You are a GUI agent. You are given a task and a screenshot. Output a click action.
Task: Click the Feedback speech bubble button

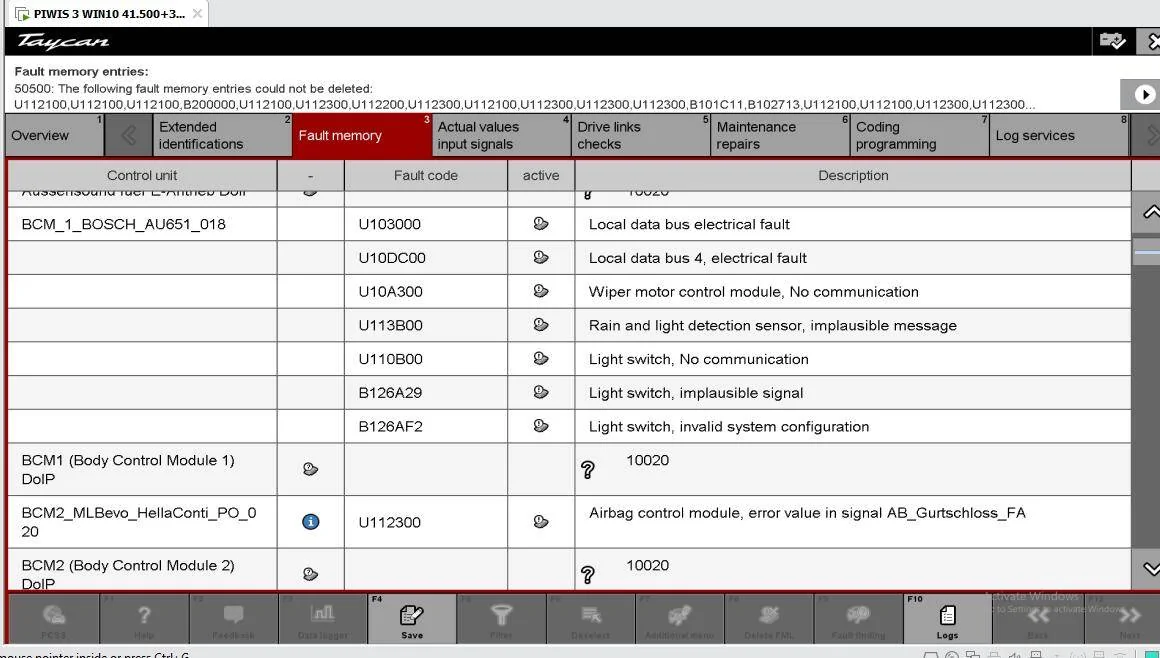(233, 619)
